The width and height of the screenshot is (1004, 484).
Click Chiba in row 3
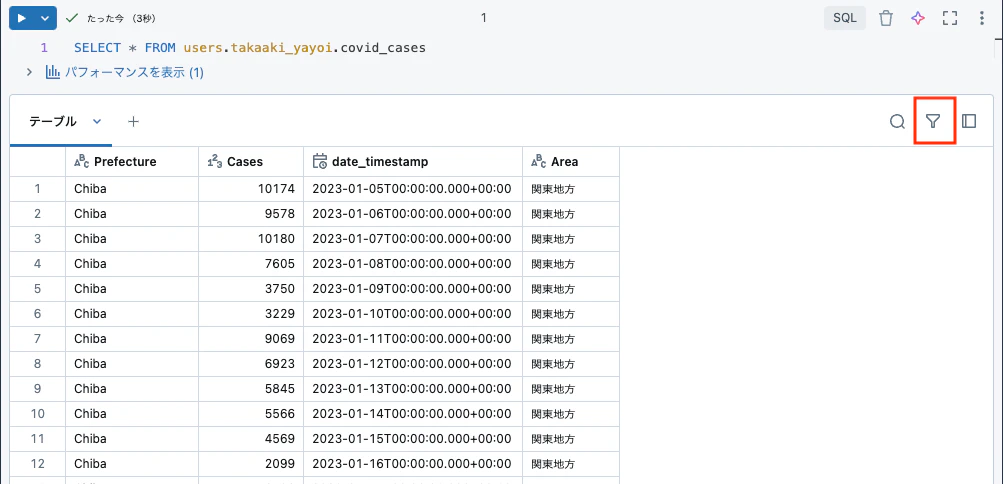click(x=90, y=239)
